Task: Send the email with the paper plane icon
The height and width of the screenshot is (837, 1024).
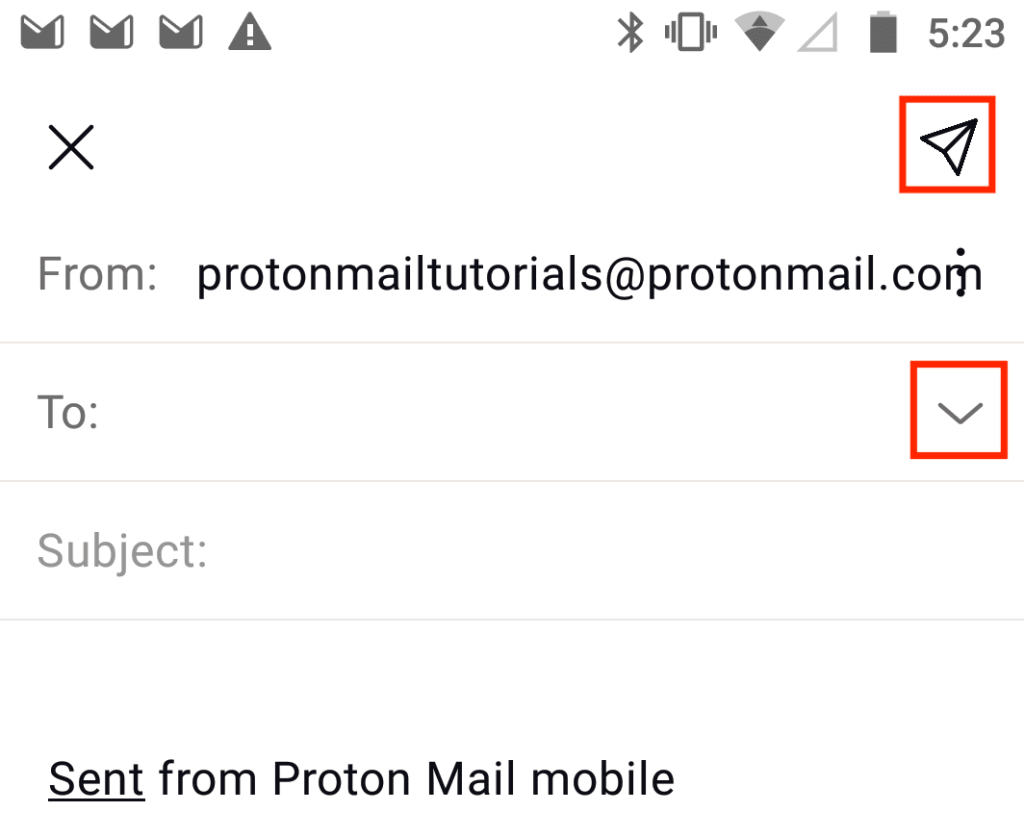Action: pos(948,146)
